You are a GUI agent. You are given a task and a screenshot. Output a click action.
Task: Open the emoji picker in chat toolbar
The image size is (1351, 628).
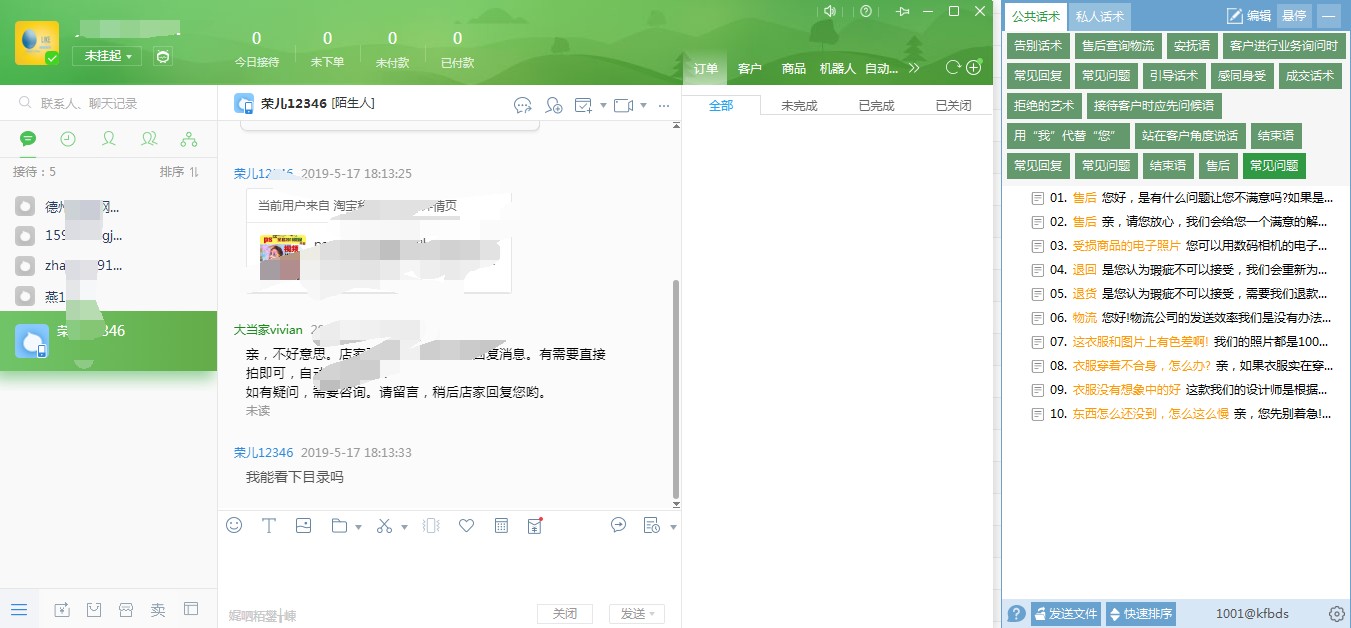(234, 525)
